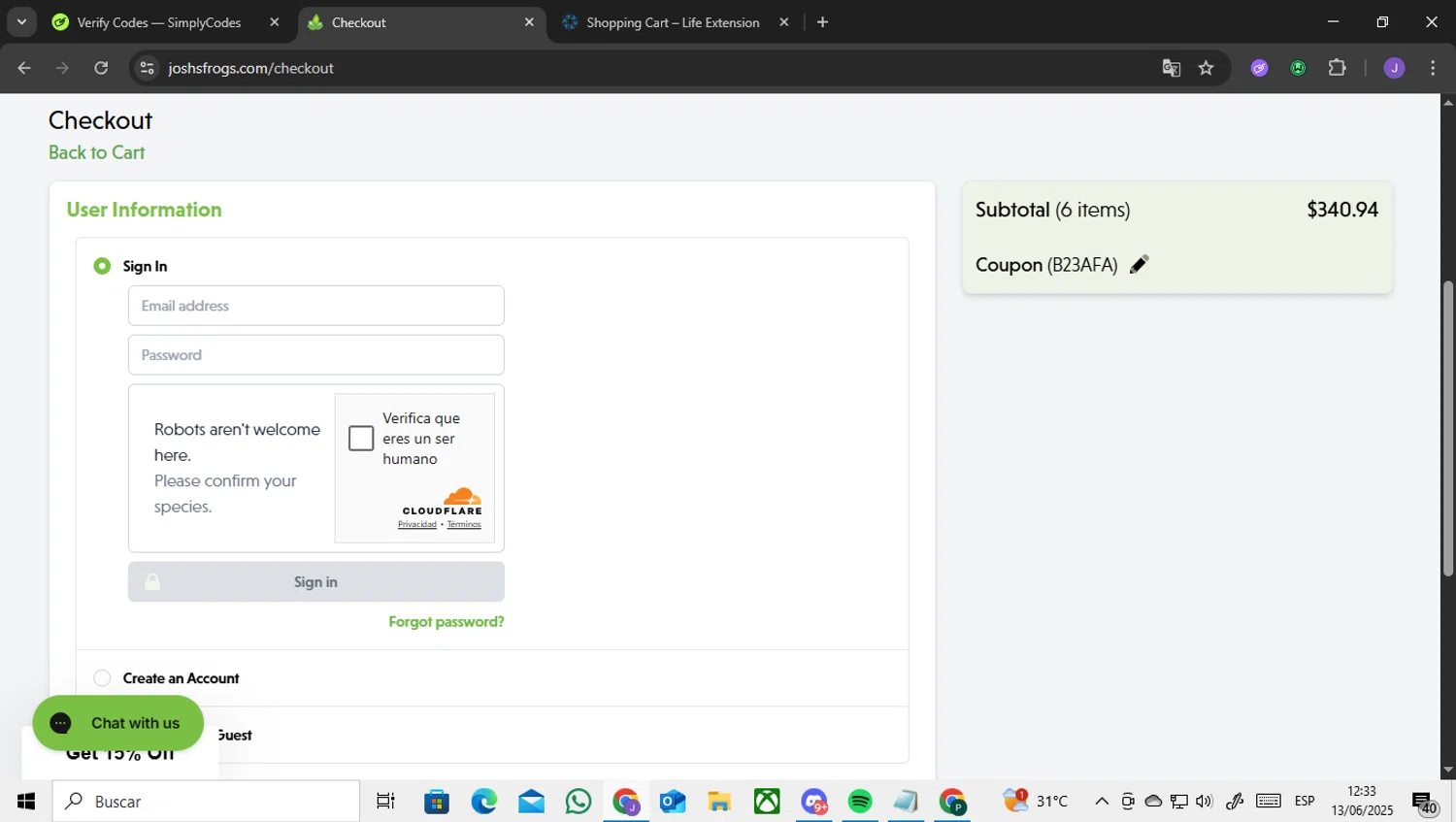Close the Verify Codes tab
Image resolution: width=1456 pixels, height=822 pixels.
point(275,22)
